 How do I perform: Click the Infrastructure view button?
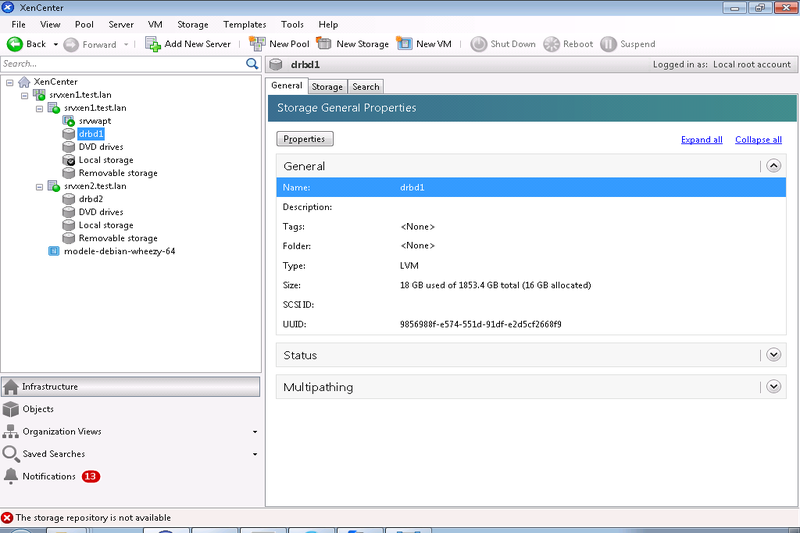tap(130, 387)
